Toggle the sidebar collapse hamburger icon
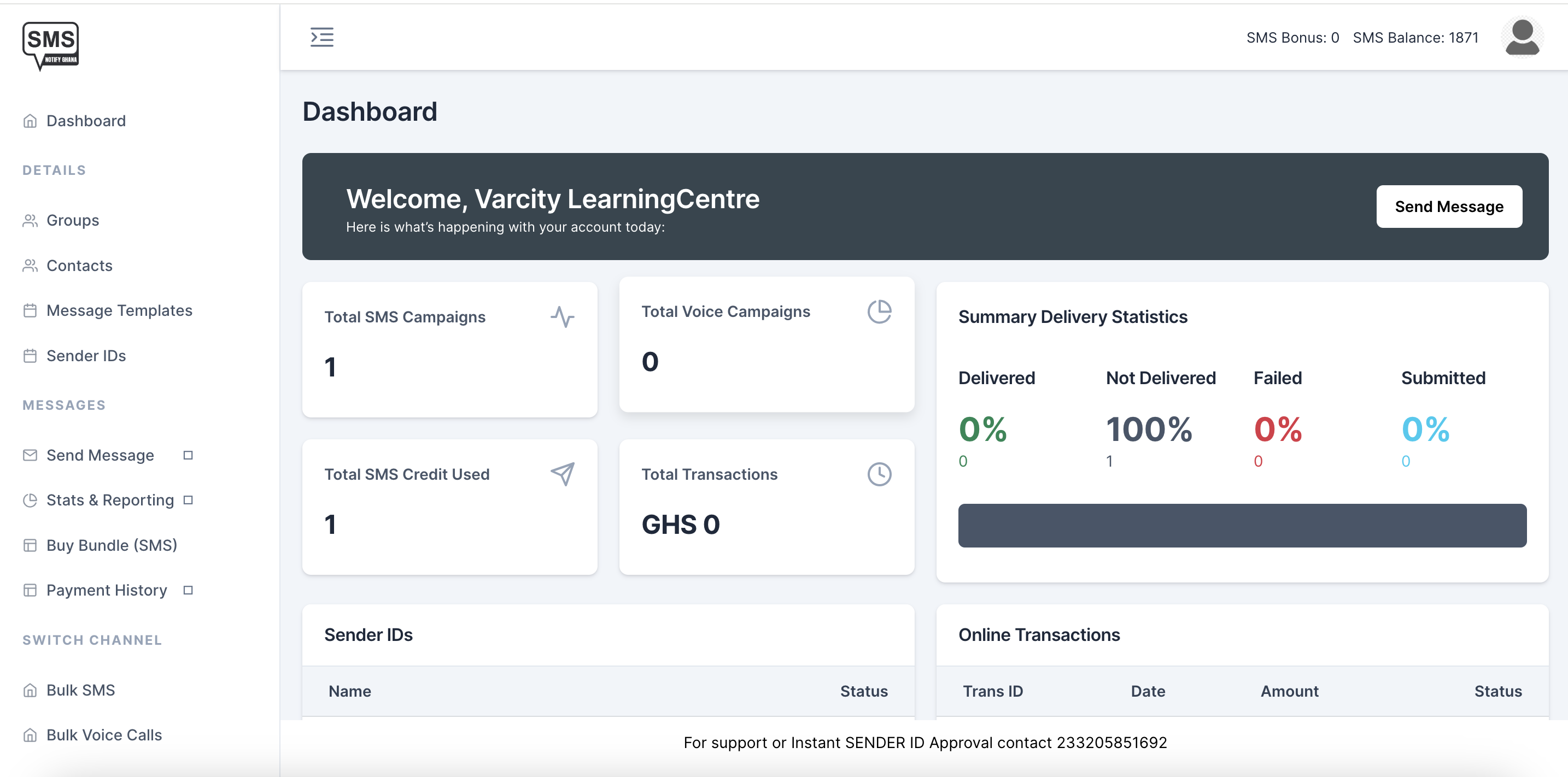 coord(321,37)
